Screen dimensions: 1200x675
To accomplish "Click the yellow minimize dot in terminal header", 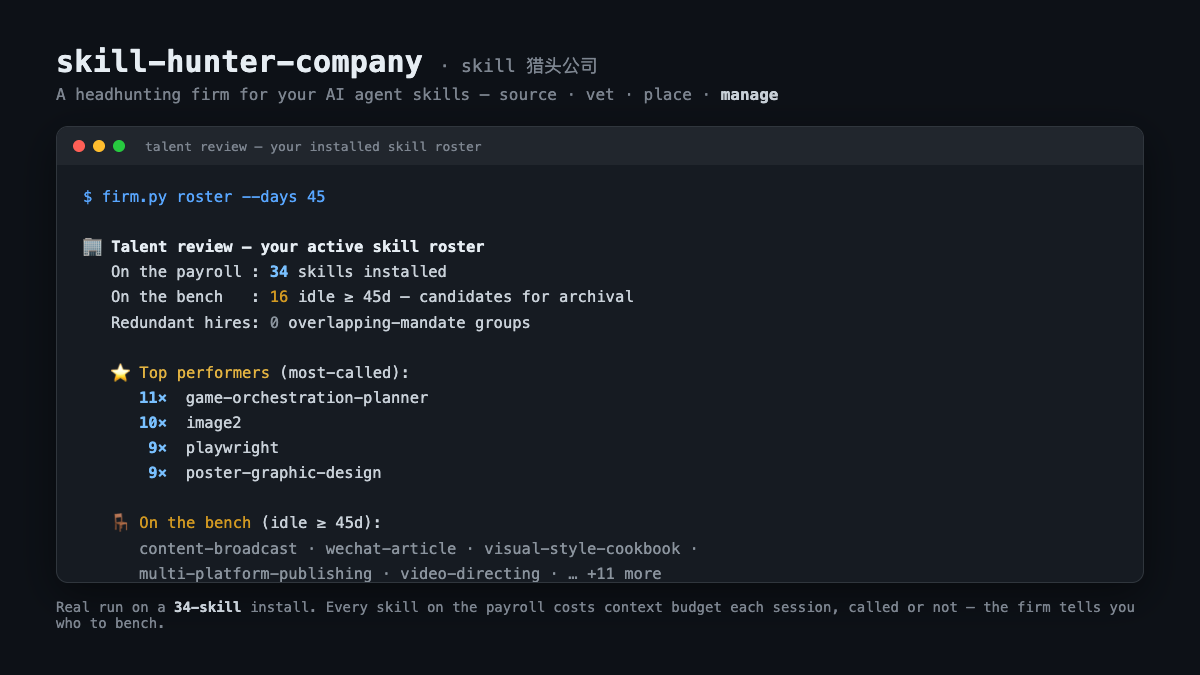I will pyautogui.click(x=99, y=146).
